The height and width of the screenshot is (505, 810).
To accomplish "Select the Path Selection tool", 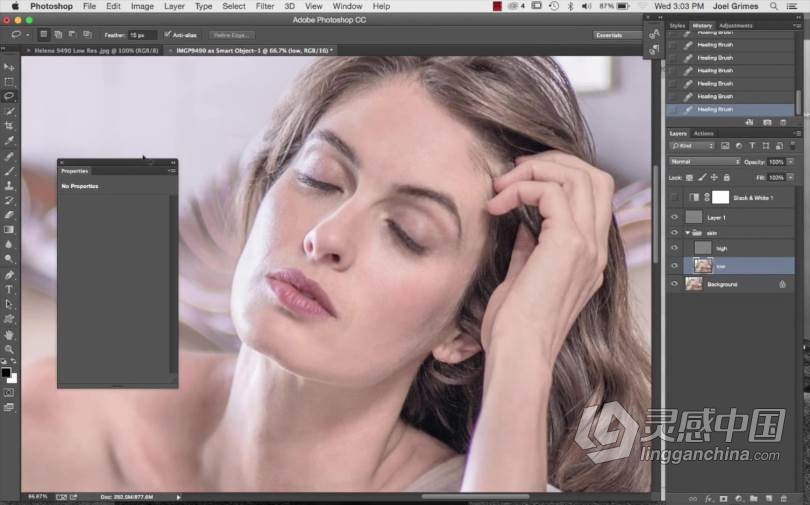I will 9,304.
